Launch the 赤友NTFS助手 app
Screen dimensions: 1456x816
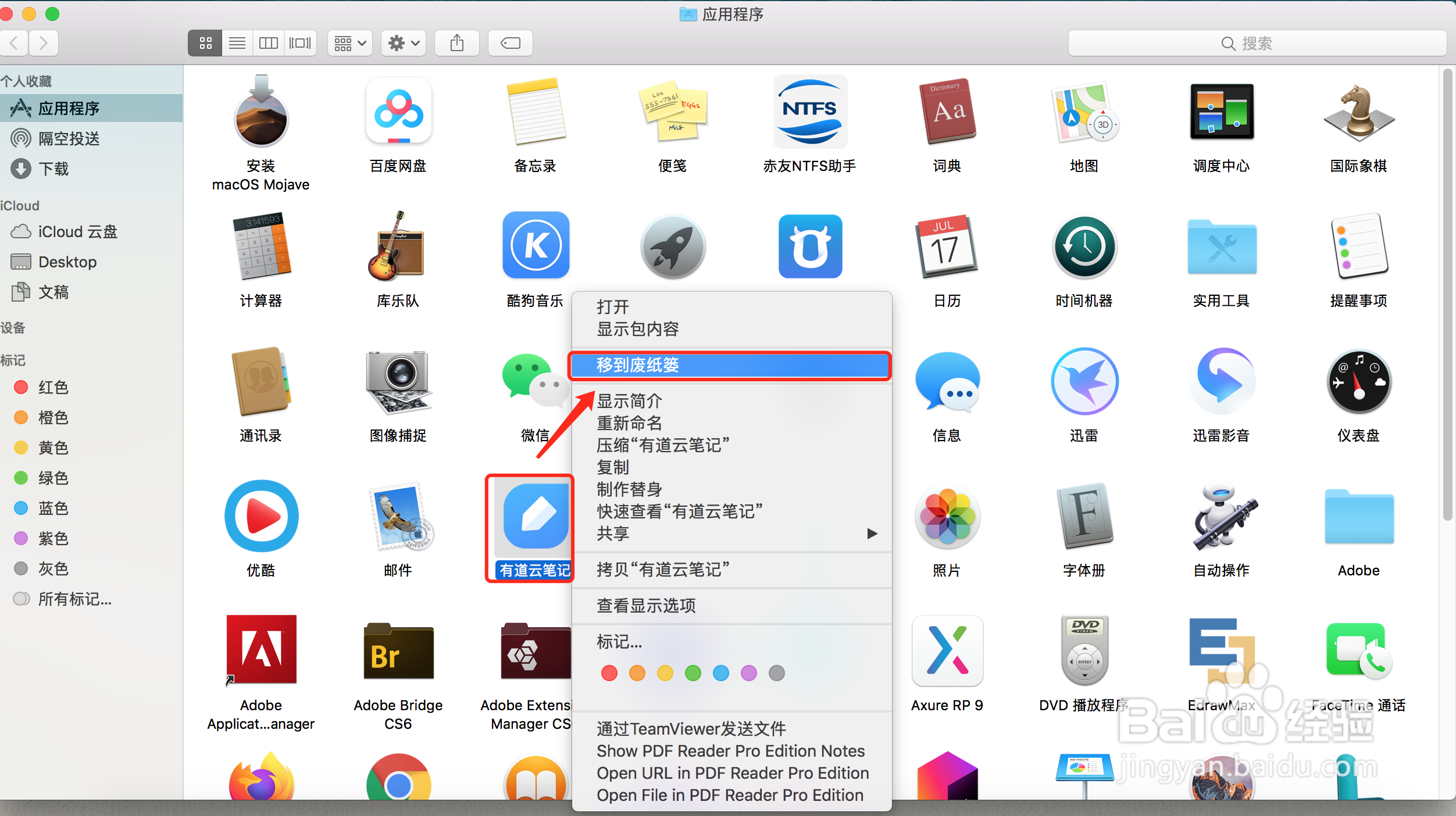pyautogui.click(x=809, y=112)
